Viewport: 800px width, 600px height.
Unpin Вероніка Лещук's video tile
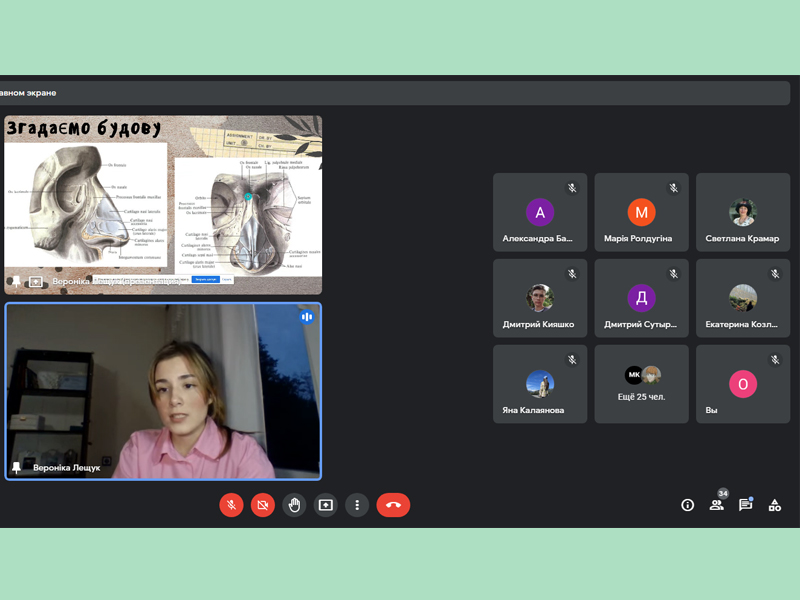[x=16, y=467]
